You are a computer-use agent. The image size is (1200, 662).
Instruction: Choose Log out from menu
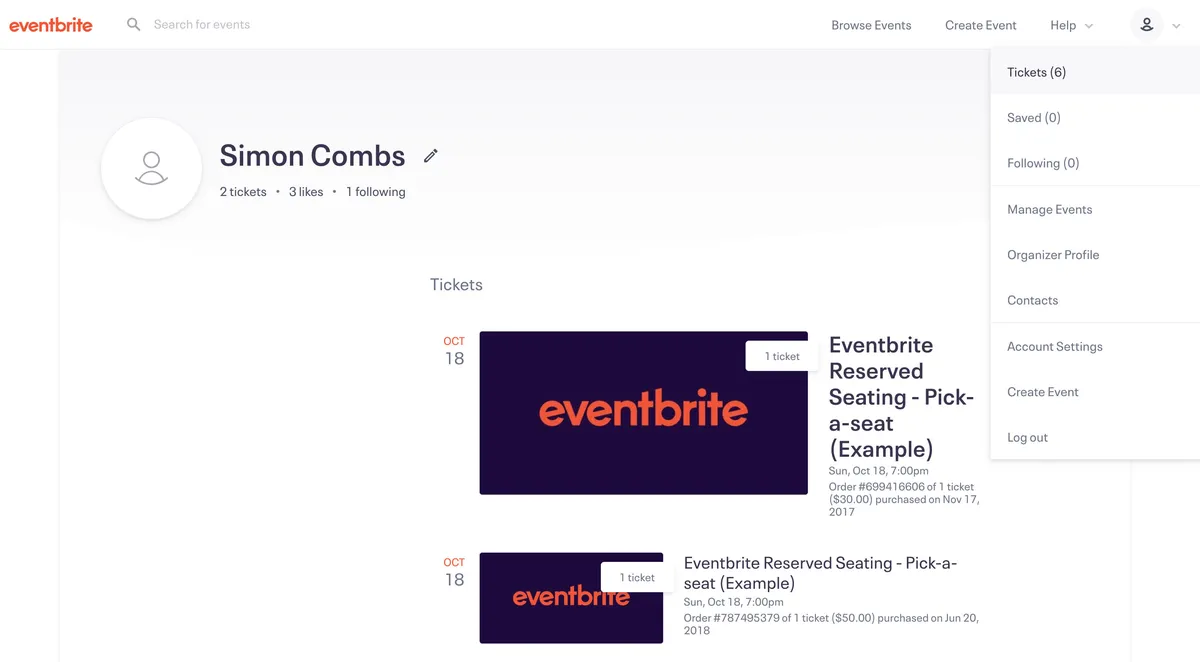point(1095,437)
